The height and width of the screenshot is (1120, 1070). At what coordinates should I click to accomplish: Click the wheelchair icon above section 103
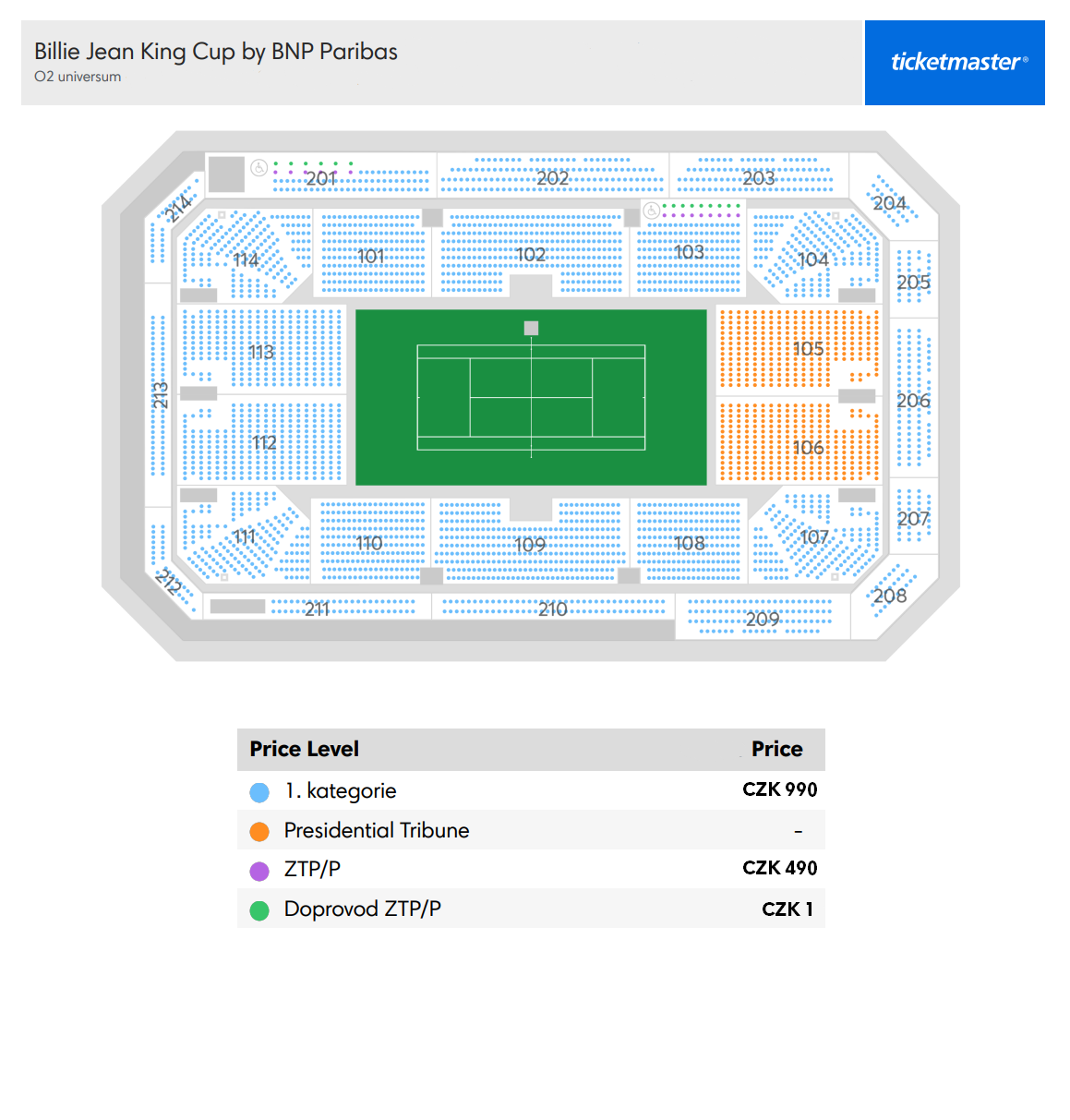(652, 211)
